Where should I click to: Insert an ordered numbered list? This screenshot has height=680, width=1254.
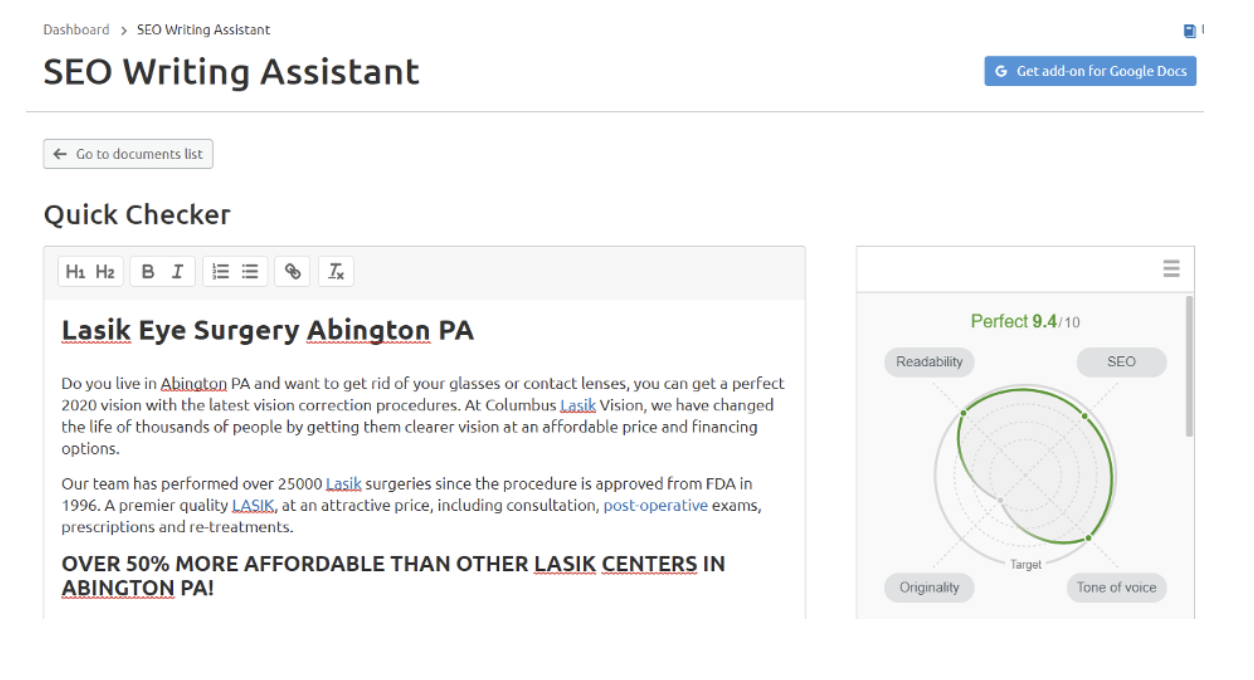pyautogui.click(x=221, y=271)
